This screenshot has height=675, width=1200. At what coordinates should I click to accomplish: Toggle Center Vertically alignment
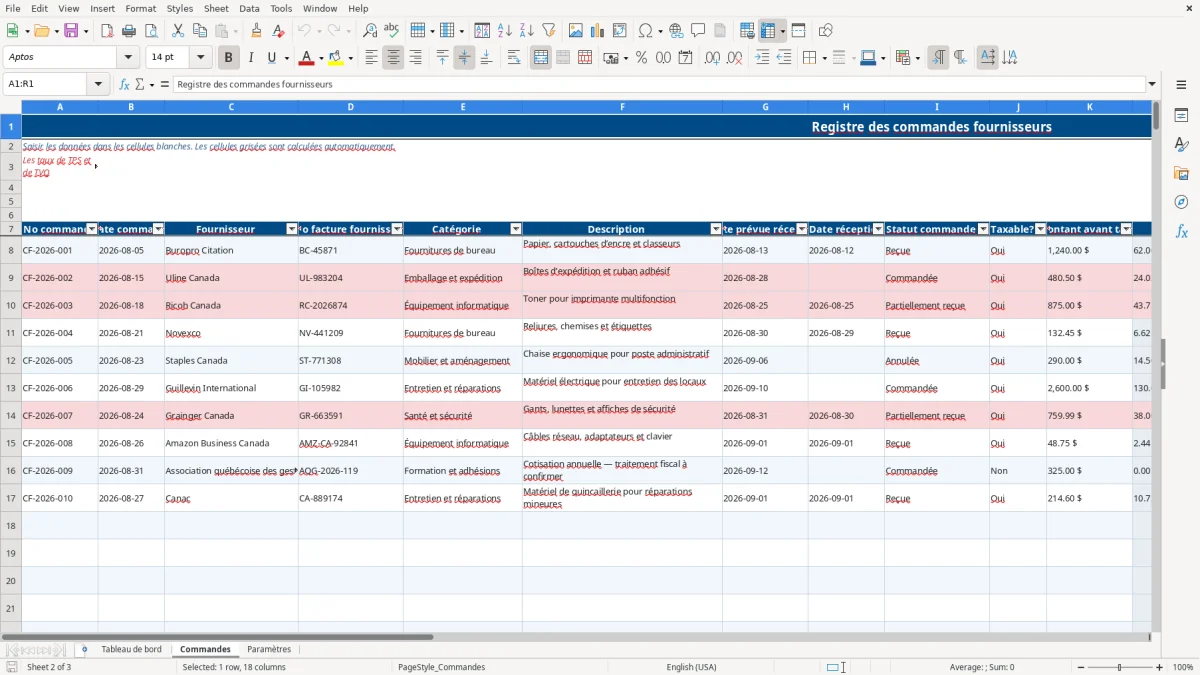[464, 58]
